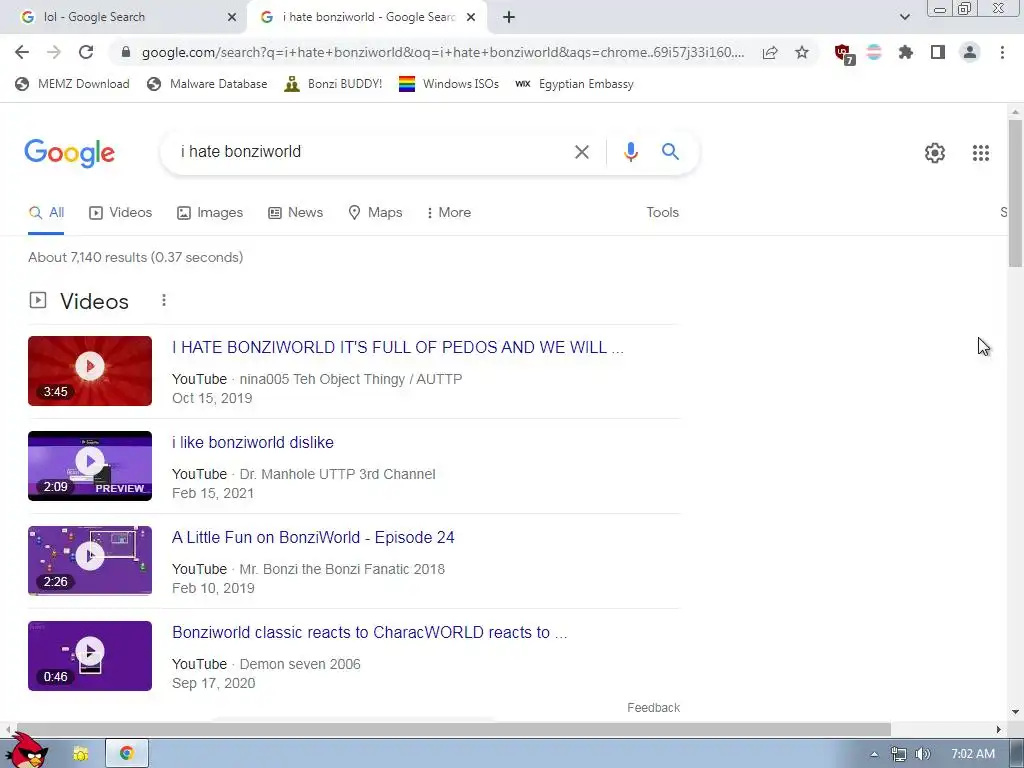The width and height of the screenshot is (1024, 768).
Task: Click the vertical scrollbar thumb
Action: point(1015,193)
